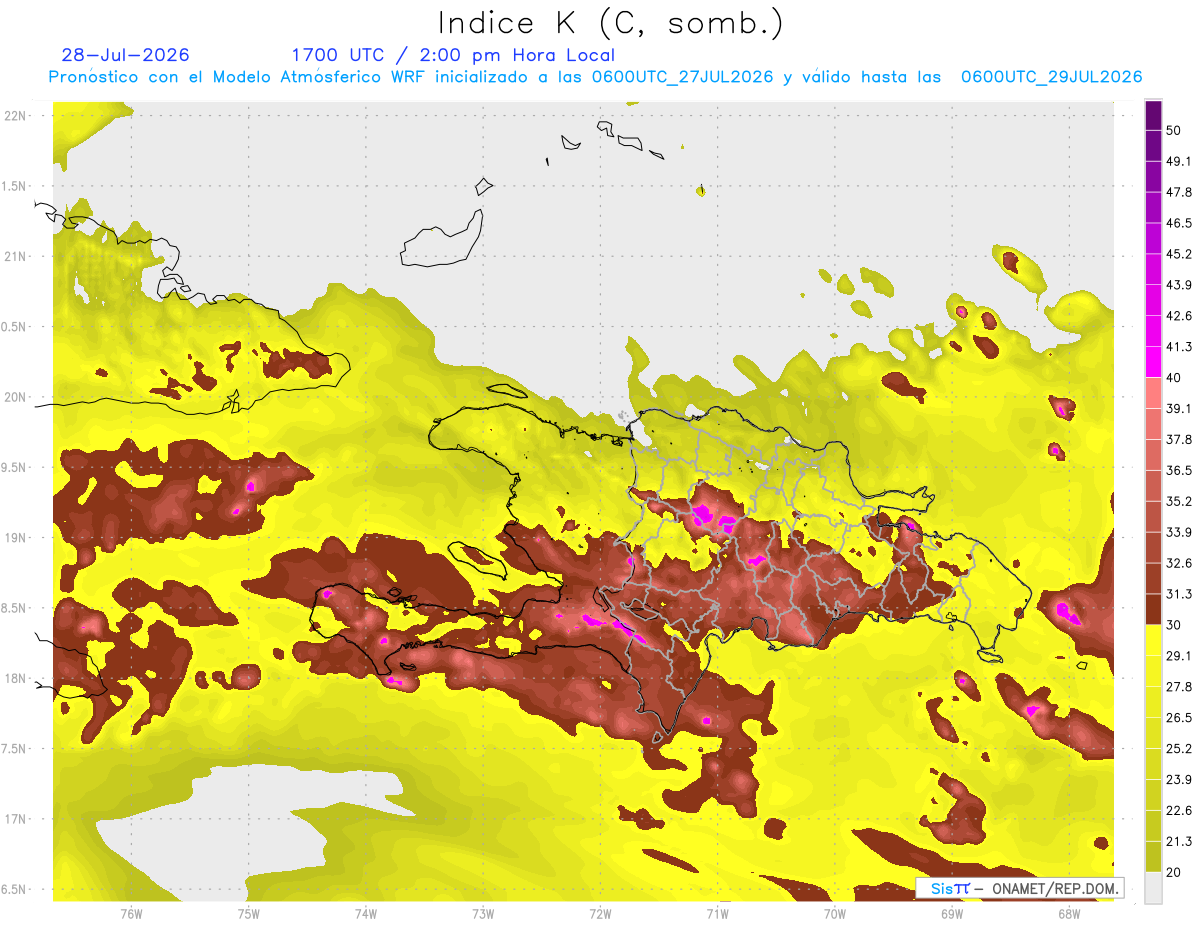Click "1700 UTC / 2:00 pm Hora Local" text
The width and height of the screenshot is (1200, 927).
point(453,55)
